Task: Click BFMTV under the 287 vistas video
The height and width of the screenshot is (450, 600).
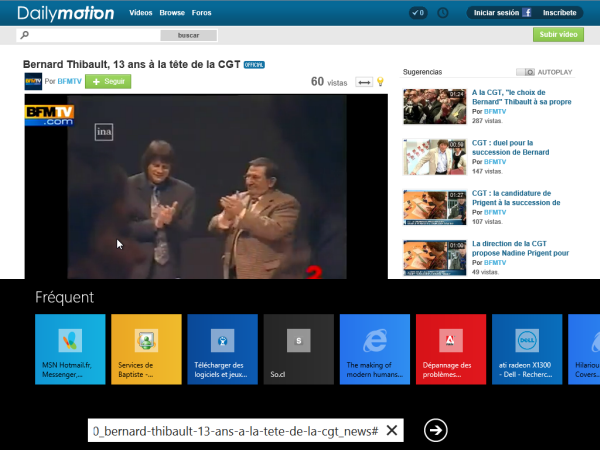Action: coord(495,112)
